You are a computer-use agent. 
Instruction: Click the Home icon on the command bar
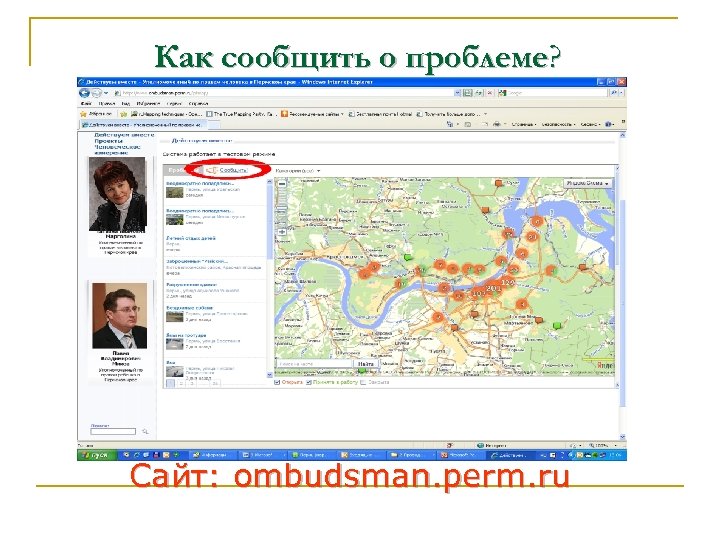[450, 124]
